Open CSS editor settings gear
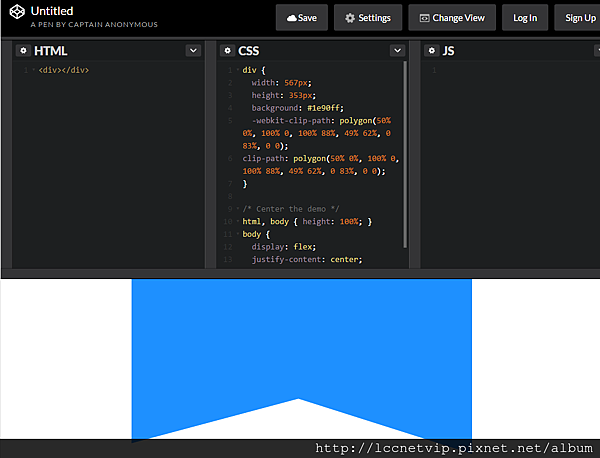 [x=228, y=51]
